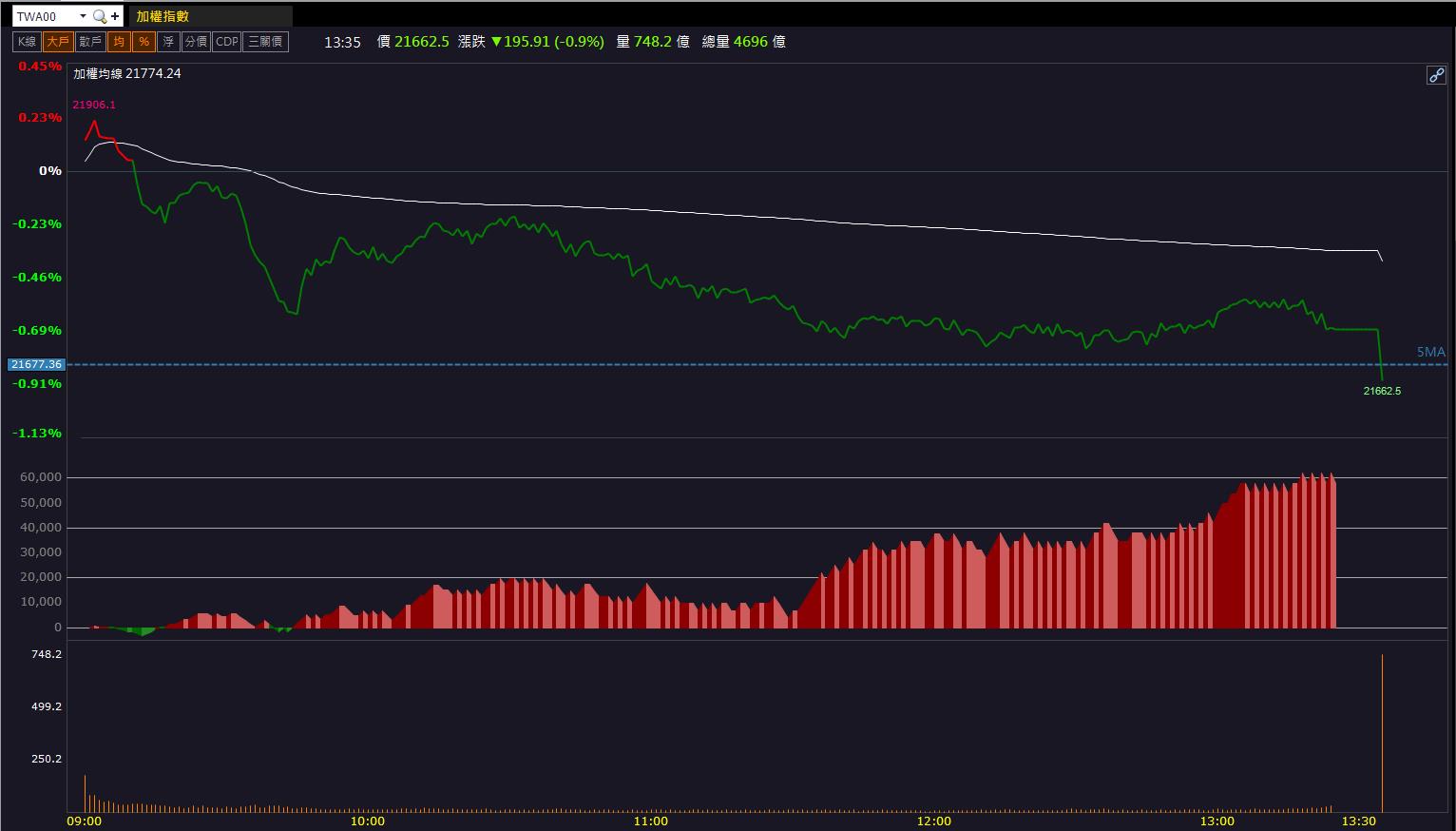Toggle the % percent scale button

144,42
